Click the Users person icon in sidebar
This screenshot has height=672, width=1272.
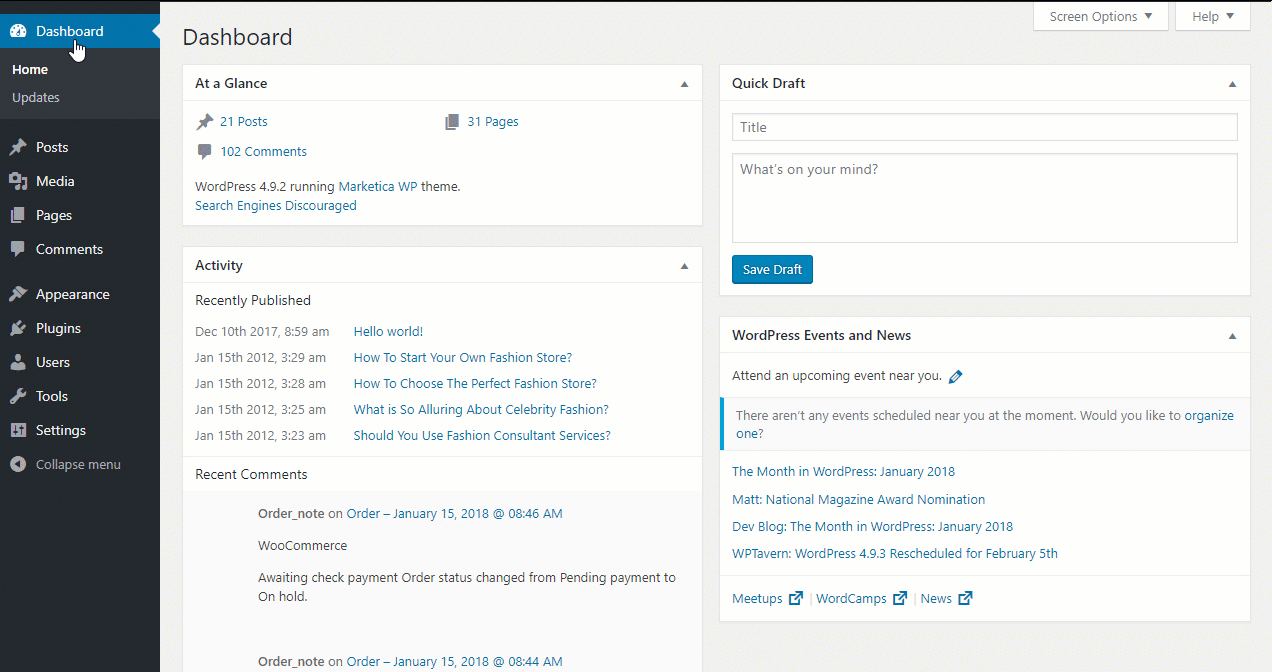pos(18,362)
